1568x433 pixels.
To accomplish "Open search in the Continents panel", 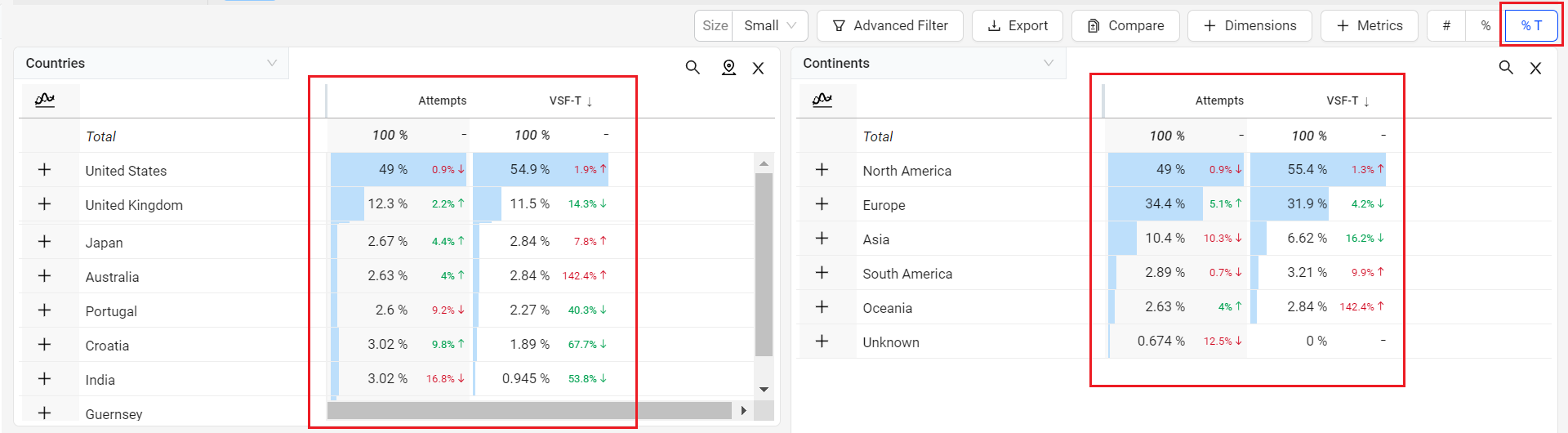I will 1506,68.
